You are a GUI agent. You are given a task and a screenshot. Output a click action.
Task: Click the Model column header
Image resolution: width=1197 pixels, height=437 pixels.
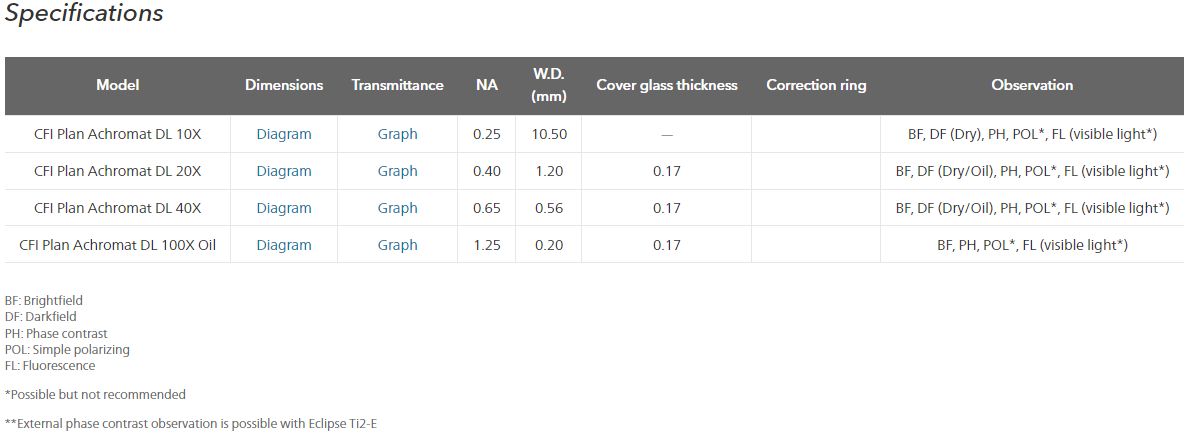pyautogui.click(x=117, y=85)
